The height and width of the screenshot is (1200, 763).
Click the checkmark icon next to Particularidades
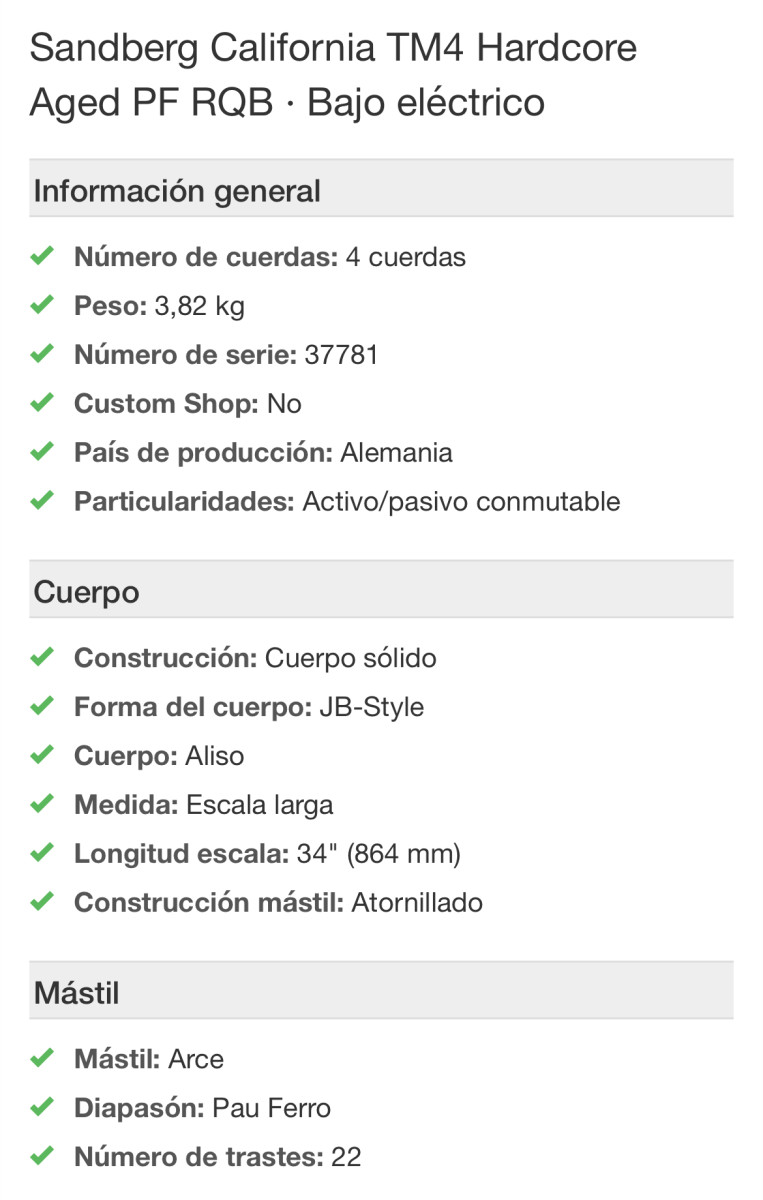pos(41,501)
